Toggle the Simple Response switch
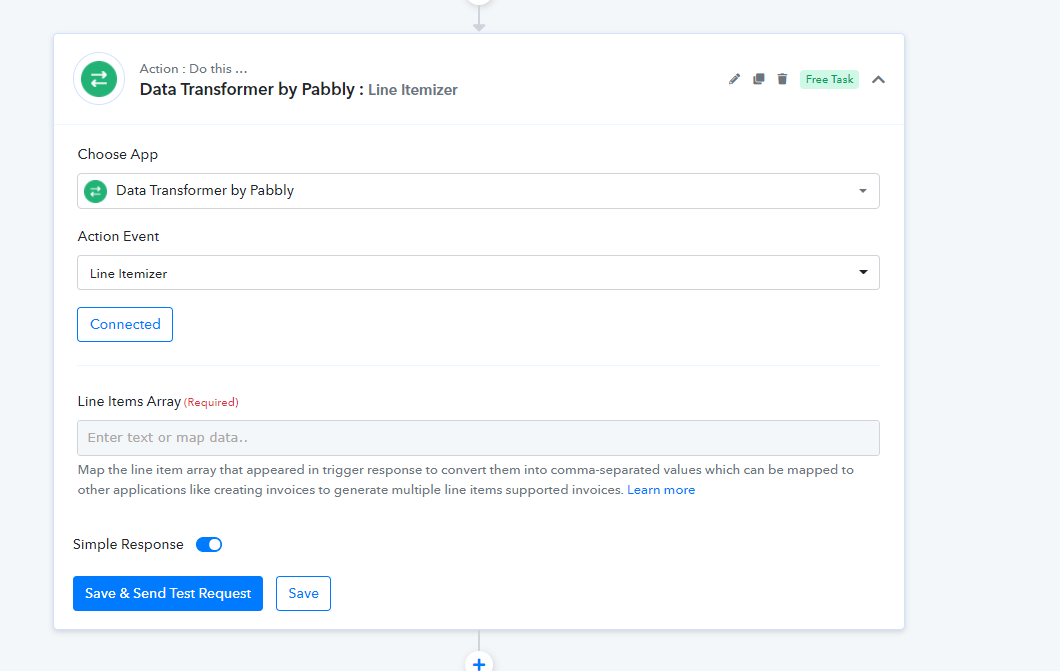The height and width of the screenshot is (671, 1060). click(209, 545)
